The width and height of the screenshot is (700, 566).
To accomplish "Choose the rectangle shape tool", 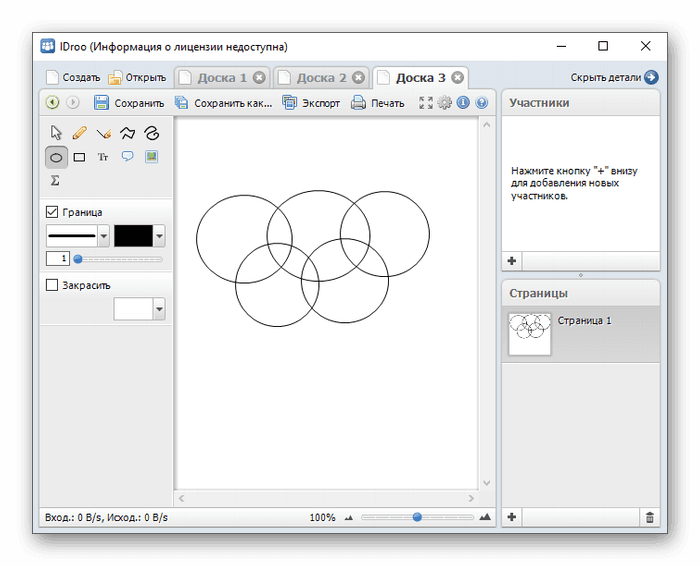I will pyautogui.click(x=80, y=157).
